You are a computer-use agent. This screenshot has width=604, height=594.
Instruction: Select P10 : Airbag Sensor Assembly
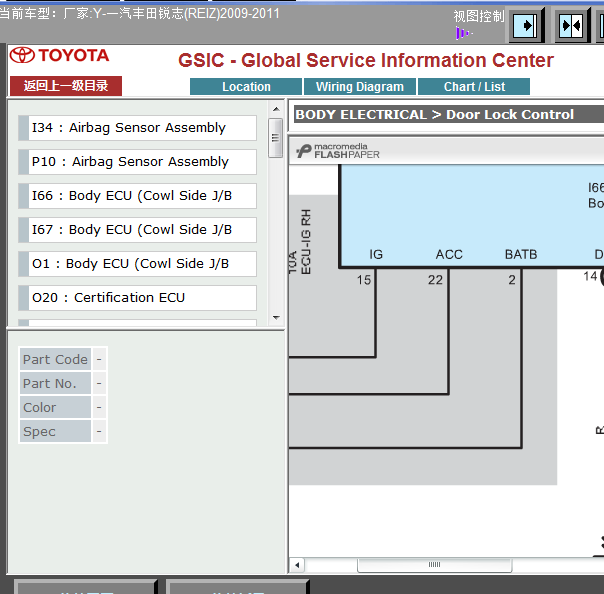click(137, 162)
